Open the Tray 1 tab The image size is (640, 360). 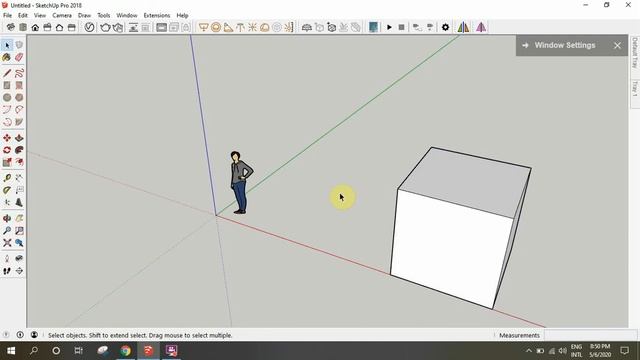click(635, 89)
